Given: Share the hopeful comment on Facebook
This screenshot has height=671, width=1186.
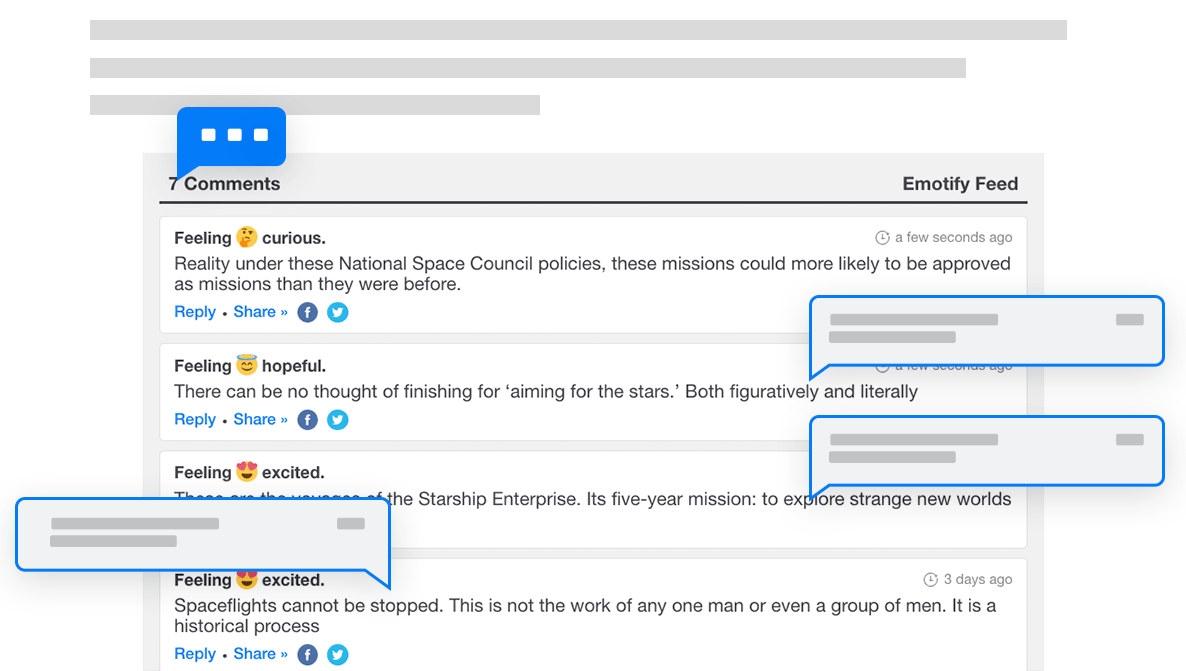Looking at the screenshot, I should coord(308,420).
